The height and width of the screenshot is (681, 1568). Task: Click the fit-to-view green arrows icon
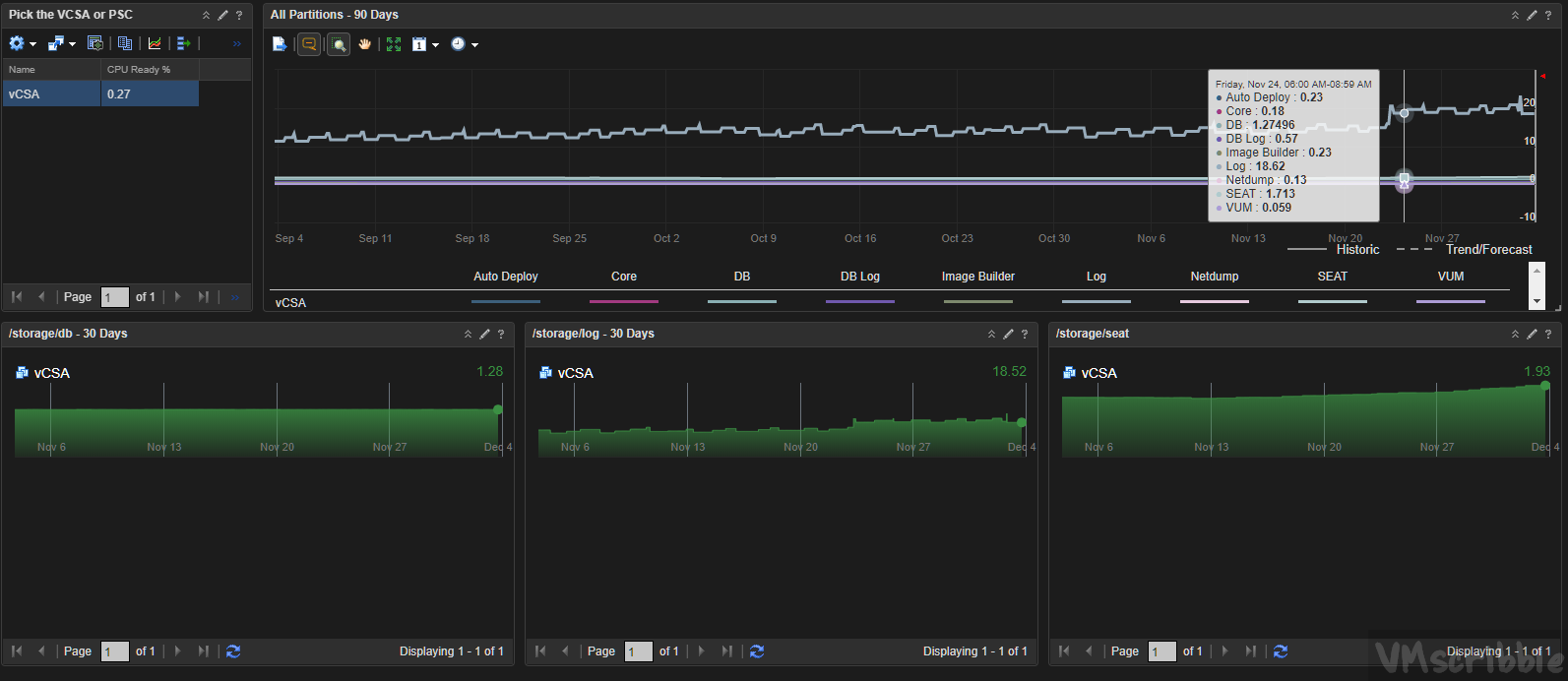394,44
